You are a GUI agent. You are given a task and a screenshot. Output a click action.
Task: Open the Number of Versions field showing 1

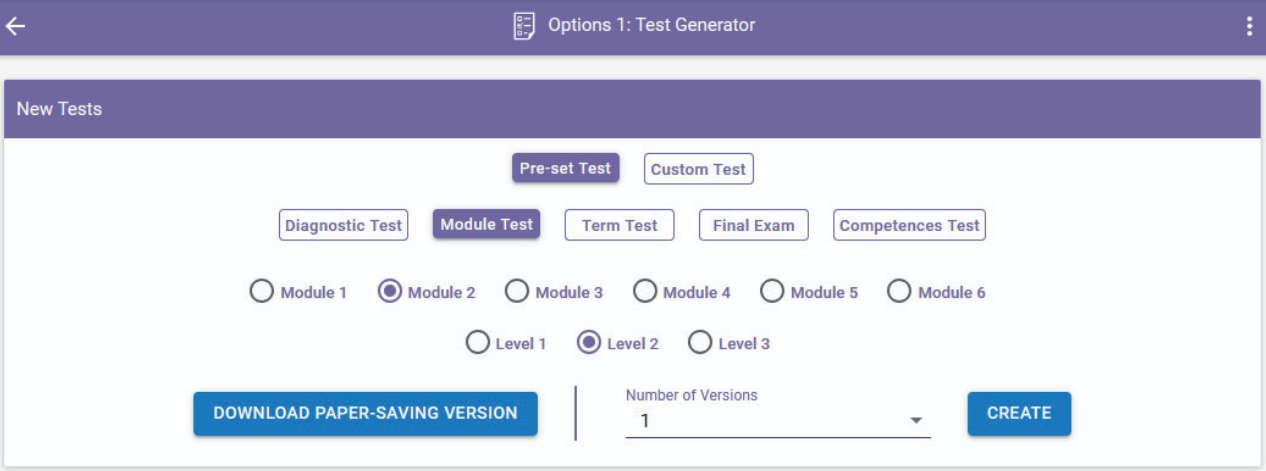point(778,421)
